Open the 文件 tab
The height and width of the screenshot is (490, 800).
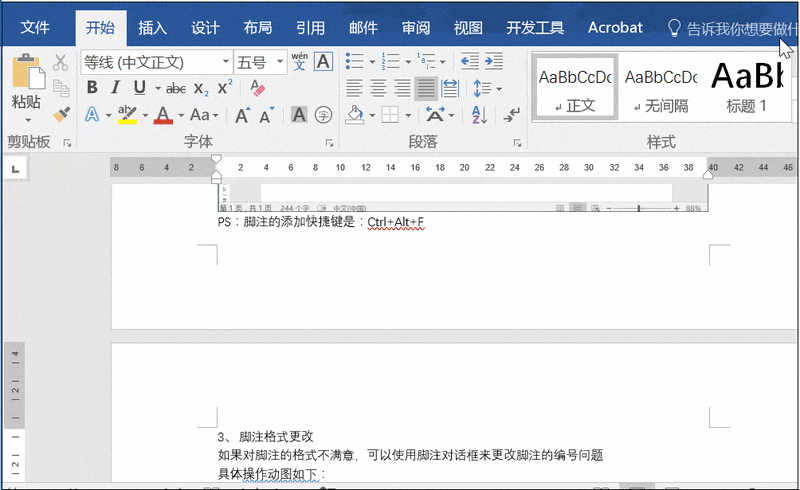pos(35,28)
